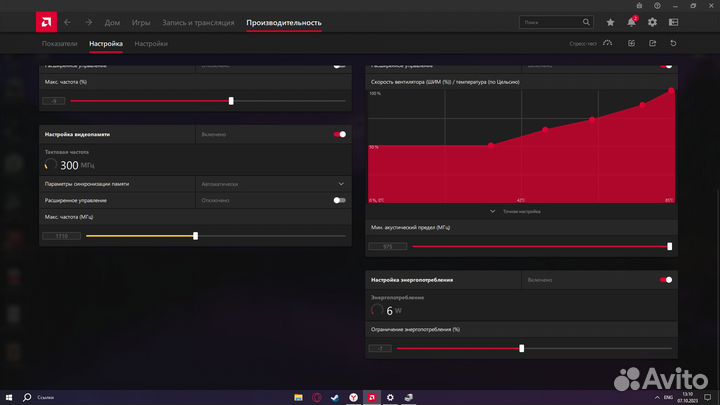Click the magnifier icon in search box
Viewport: 720px width, 405px height.
point(586,22)
